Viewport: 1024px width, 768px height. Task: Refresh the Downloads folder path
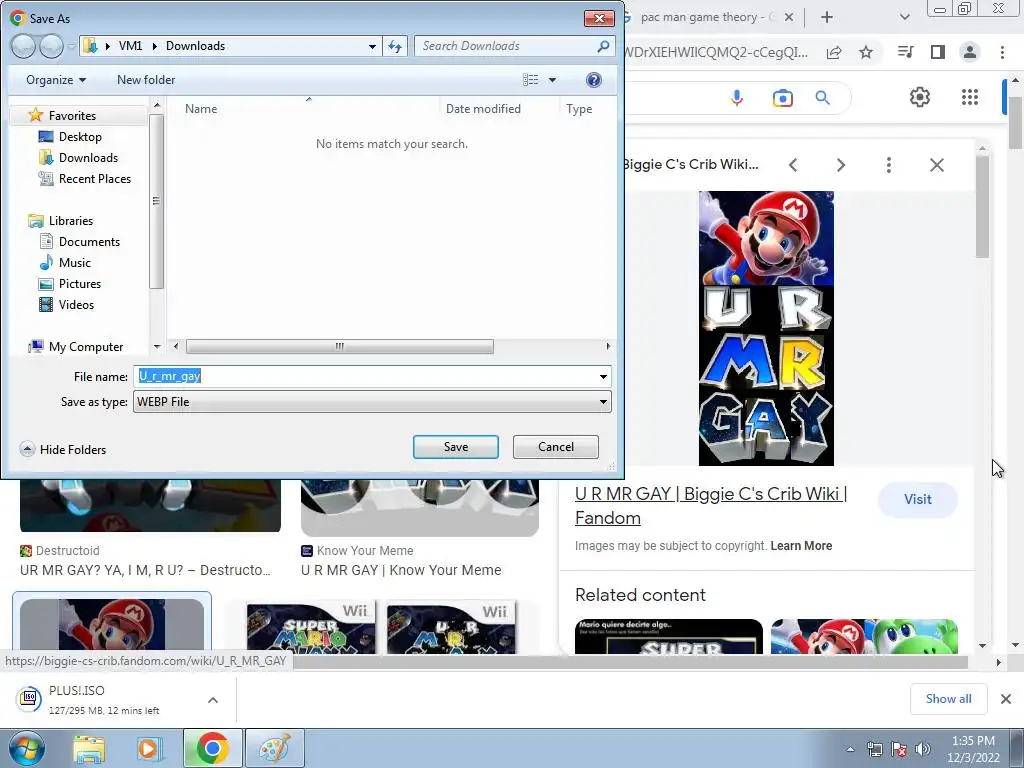tap(395, 46)
